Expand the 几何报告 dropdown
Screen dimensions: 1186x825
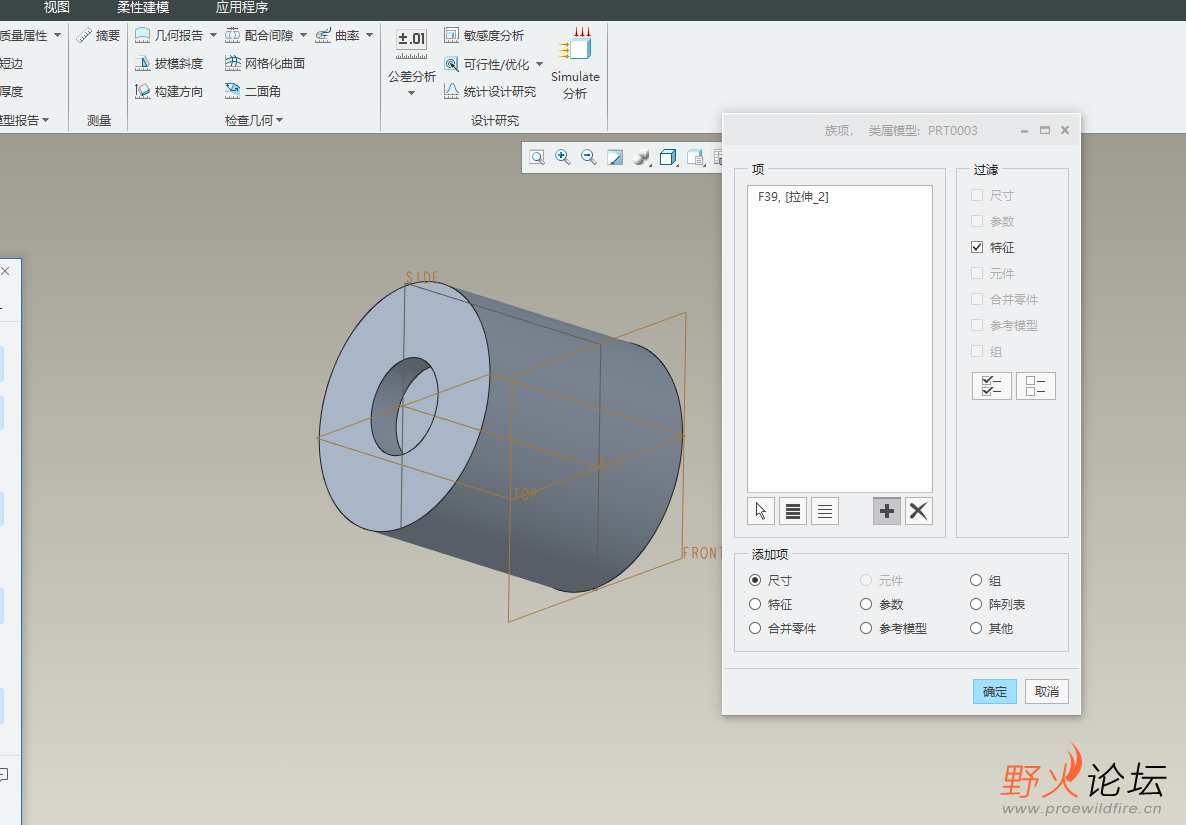click(x=213, y=36)
